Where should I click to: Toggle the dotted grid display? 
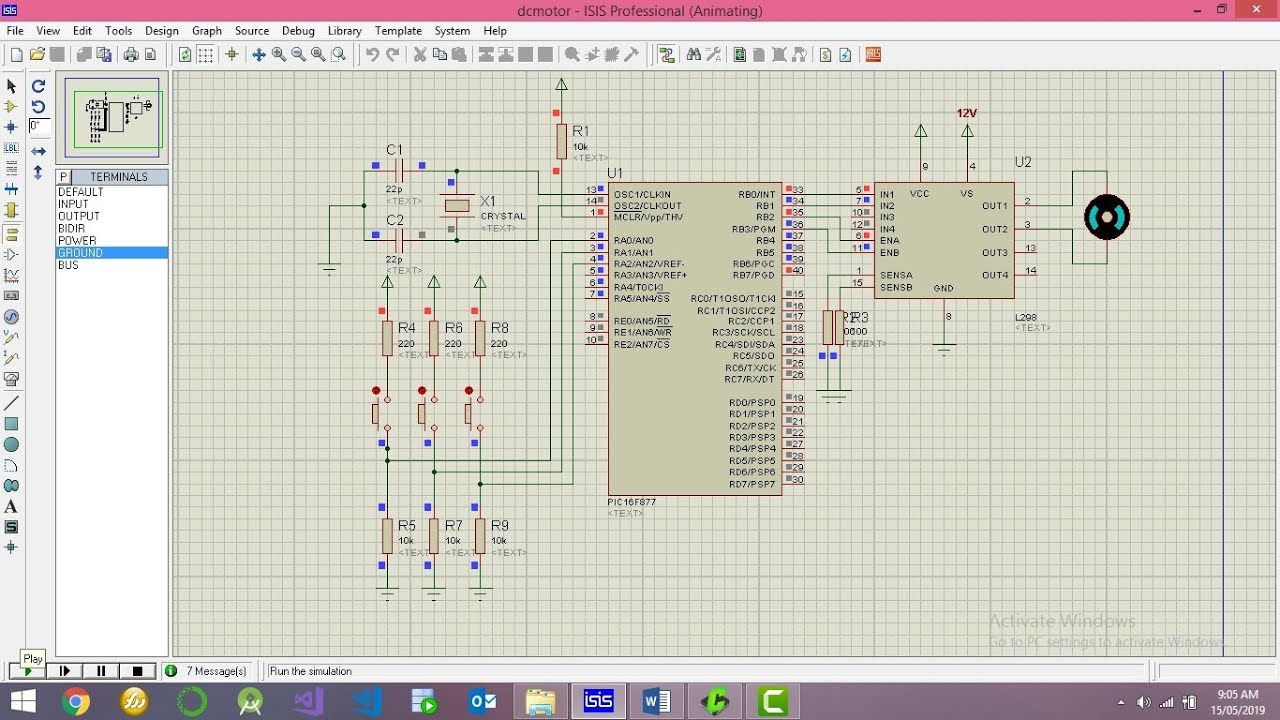tap(206, 55)
